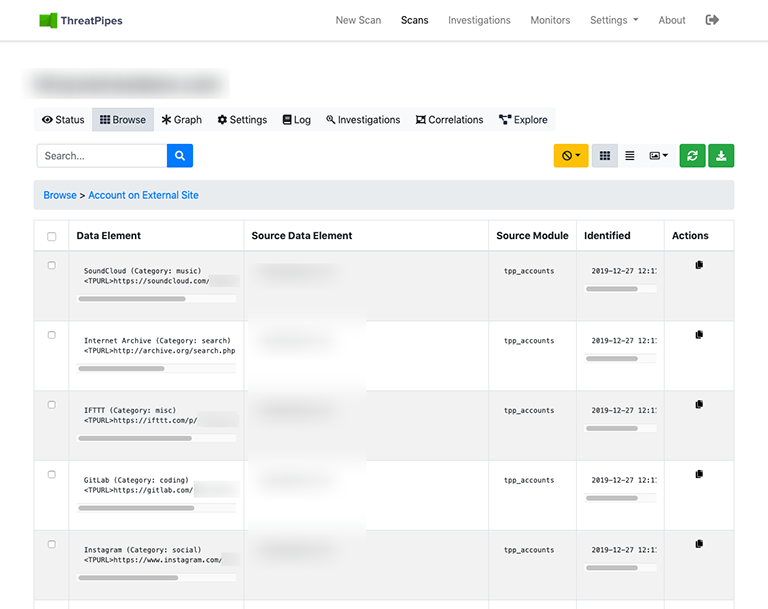Open the image export dropdown
Viewport: 768px width, 609px height.
pyautogui.click(x=658, y=156)
